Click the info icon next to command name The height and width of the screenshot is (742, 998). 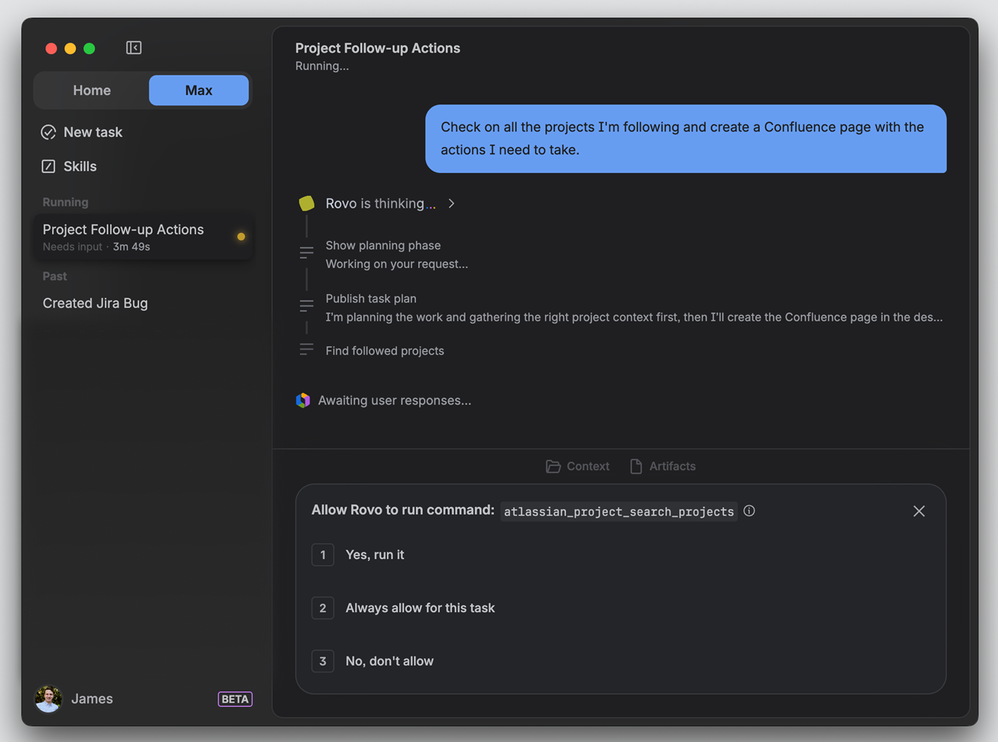point(749,511)
